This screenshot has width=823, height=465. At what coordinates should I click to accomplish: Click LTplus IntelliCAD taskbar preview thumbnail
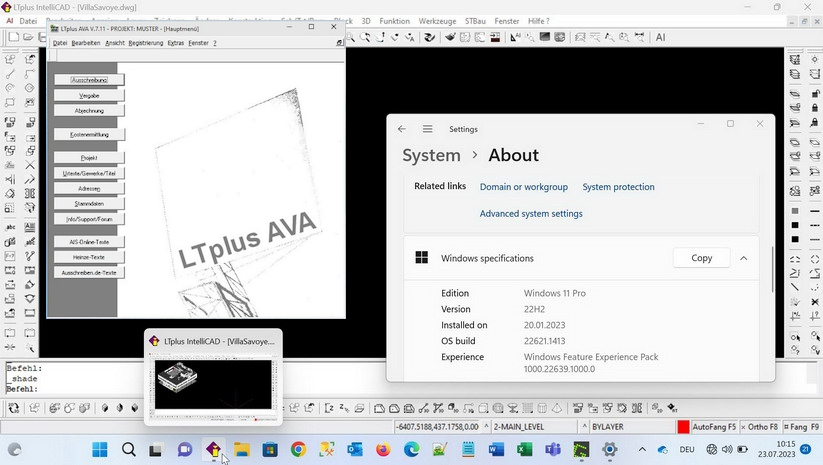click(x=213, y=377)
